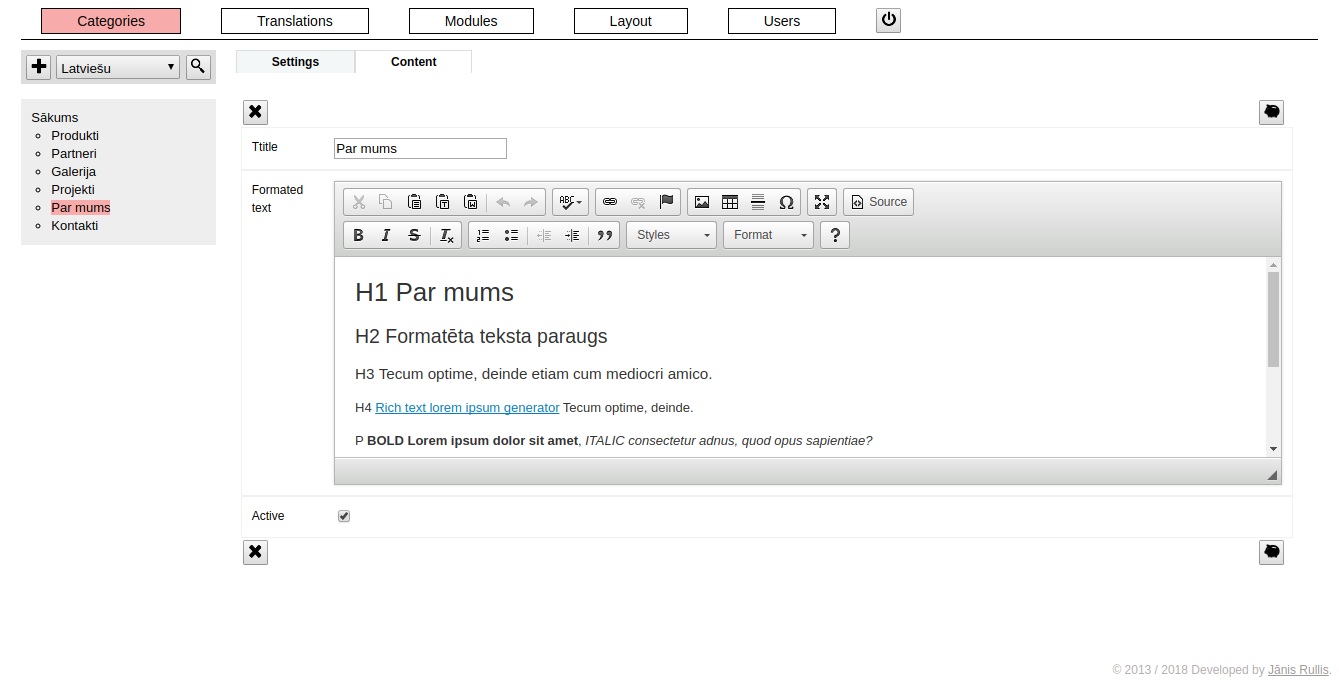Open the Layout menu item
1339x684 pixels.
tap(631, 21)
